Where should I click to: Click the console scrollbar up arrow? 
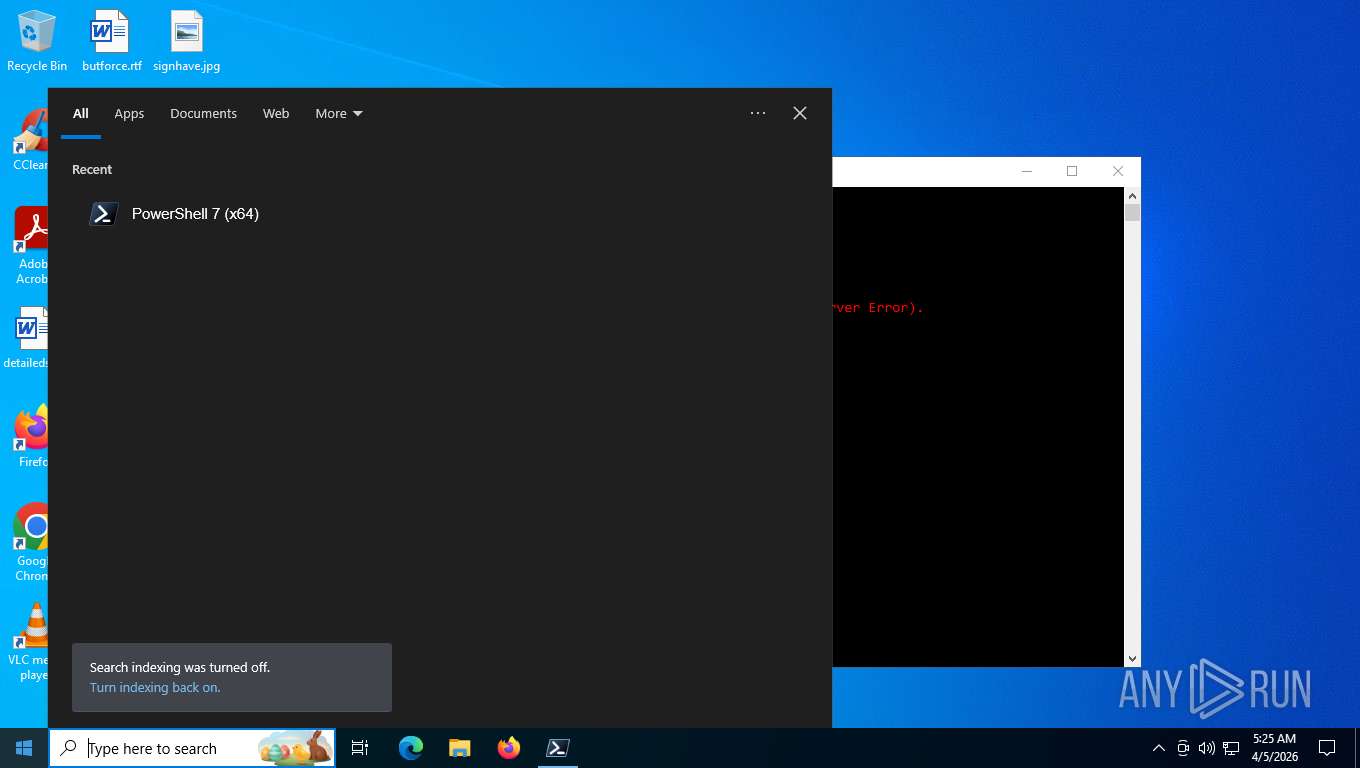[x=1132, y=196]
